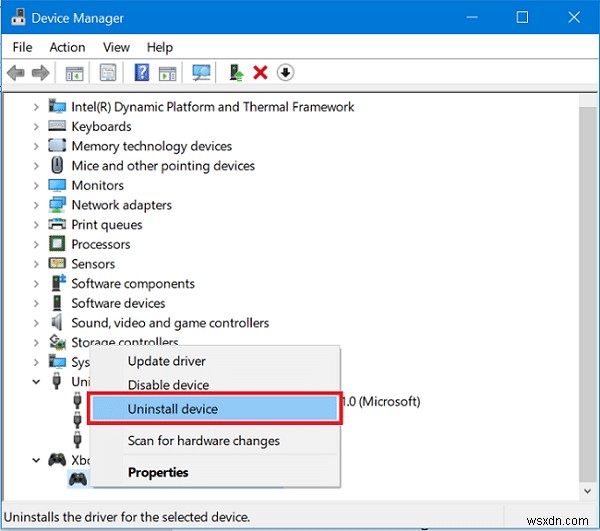This screenshot has height=531, width=600.
Task: Collapse the Universal Serial Bus node
Action: [36, 382]
